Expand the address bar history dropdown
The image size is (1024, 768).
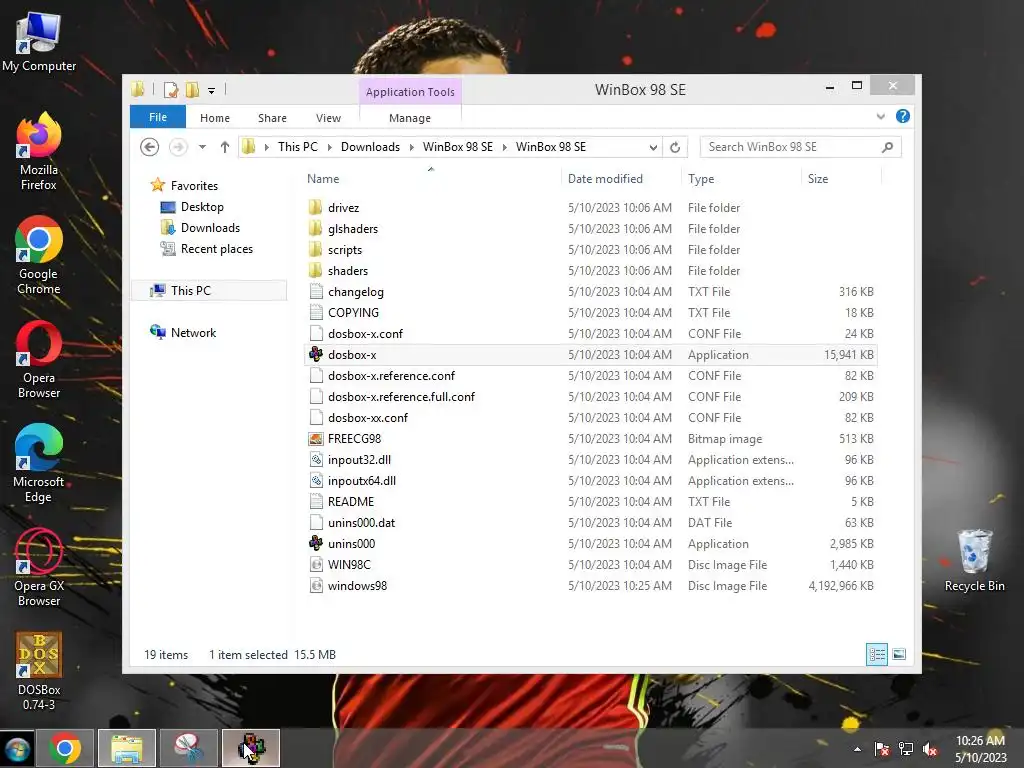click(x=653, y=147)
